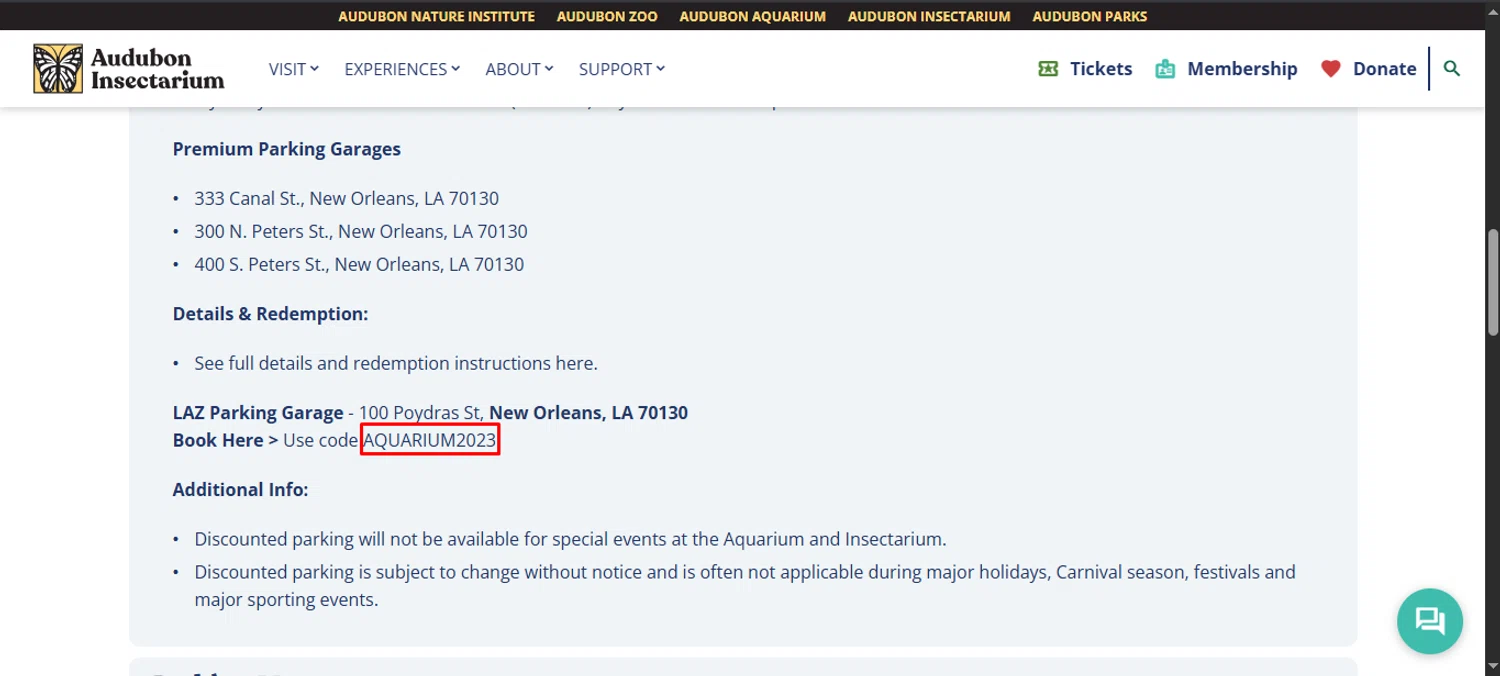The width and height of the screenshot is (1500, 676).
Task: Go to Audubon Nature Institute site
Action: 436,16
